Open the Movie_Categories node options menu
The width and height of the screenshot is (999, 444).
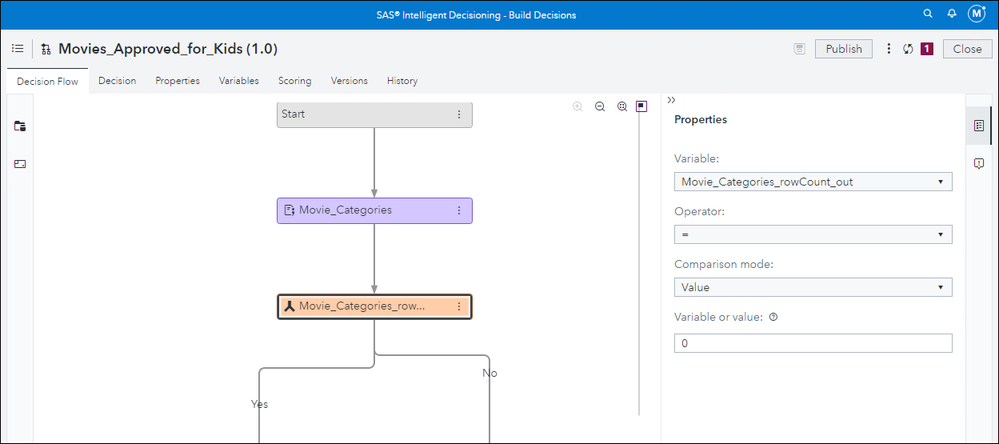(x=459, y=211)
